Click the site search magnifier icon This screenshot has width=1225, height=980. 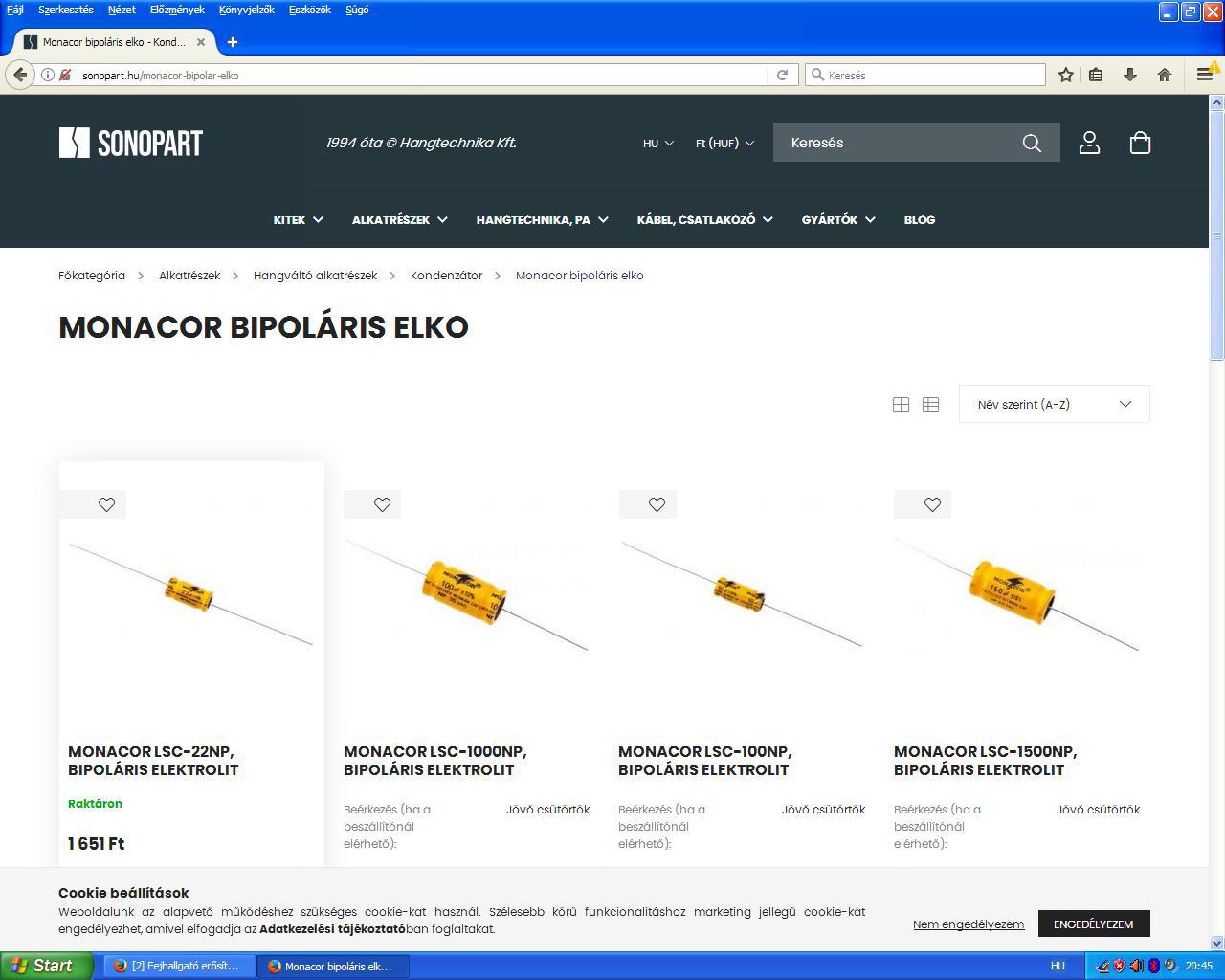pyautogui.click(x=1032, y=143)
